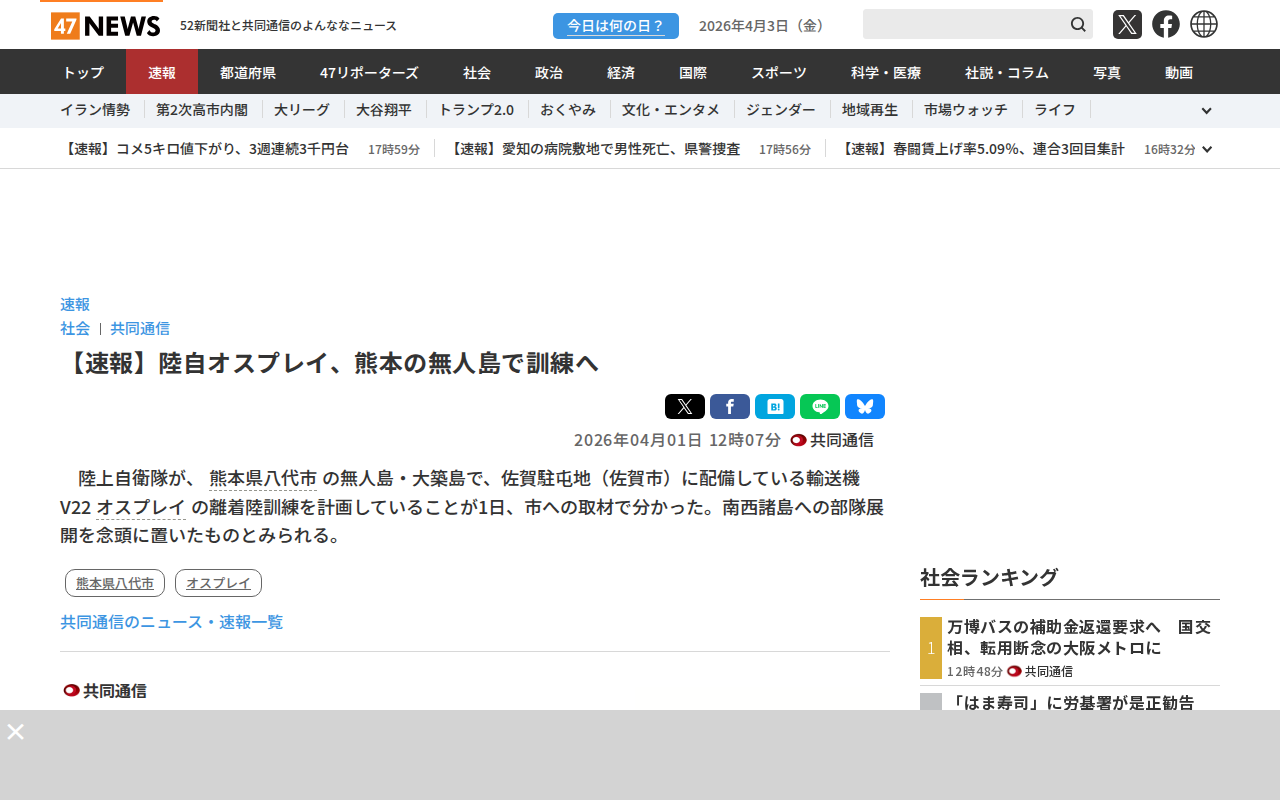Open ライフ topic
The width and height of the screenshot is (1280, 800).
[1055, 110]
